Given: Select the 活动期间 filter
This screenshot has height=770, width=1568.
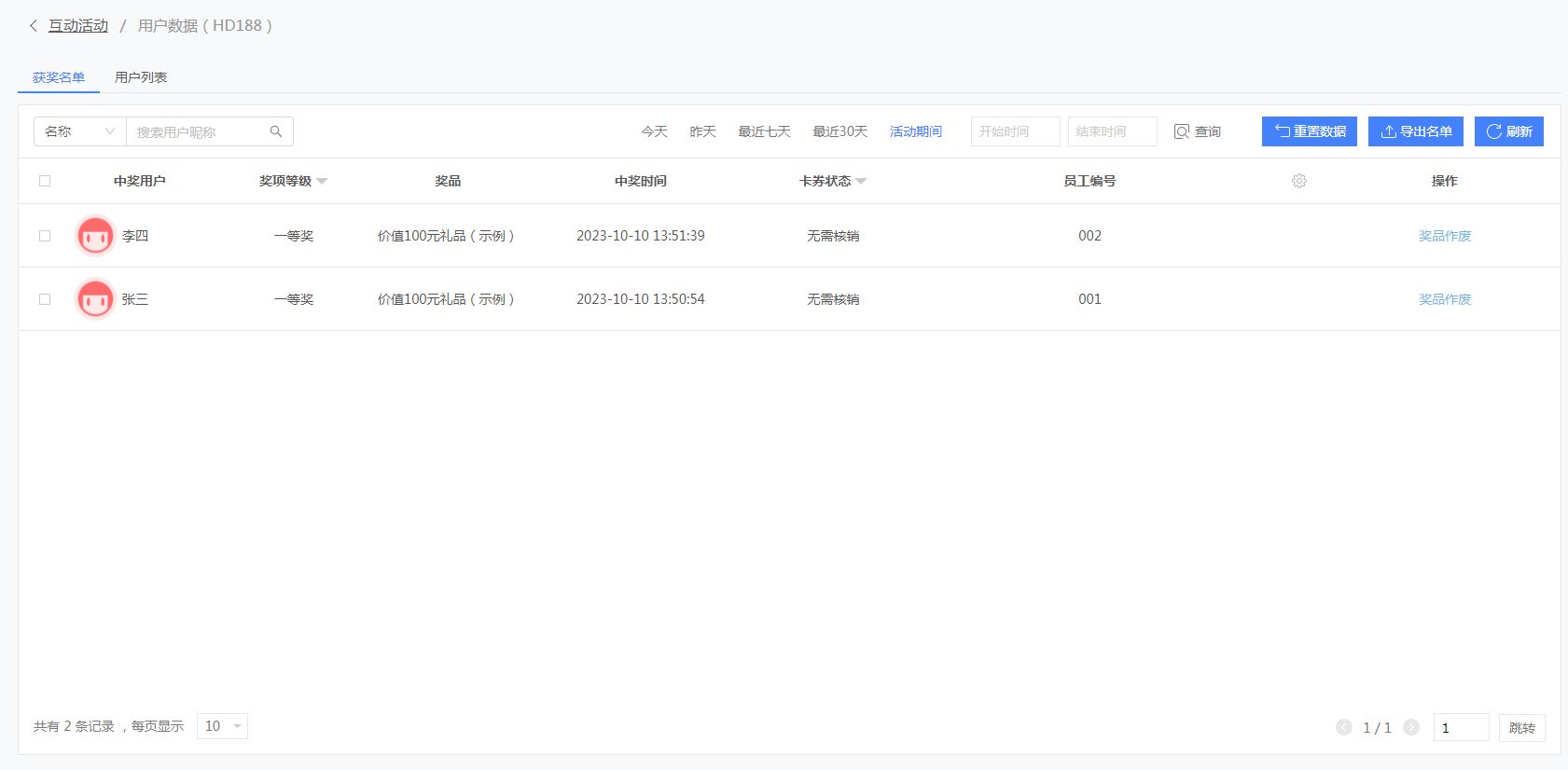Looking at the screenshot, I should pos(916,131).
